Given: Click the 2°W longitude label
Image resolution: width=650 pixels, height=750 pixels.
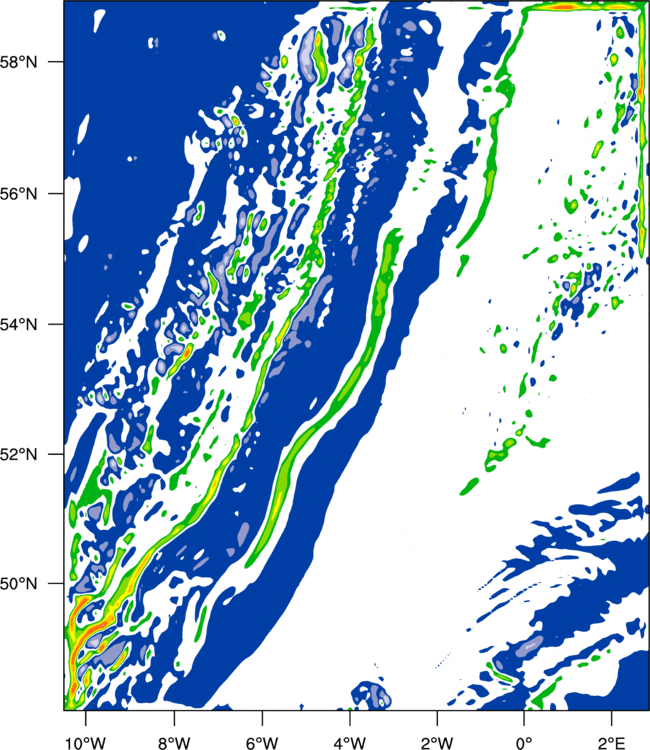Looking at the screenshot, I should coord(437,742).
